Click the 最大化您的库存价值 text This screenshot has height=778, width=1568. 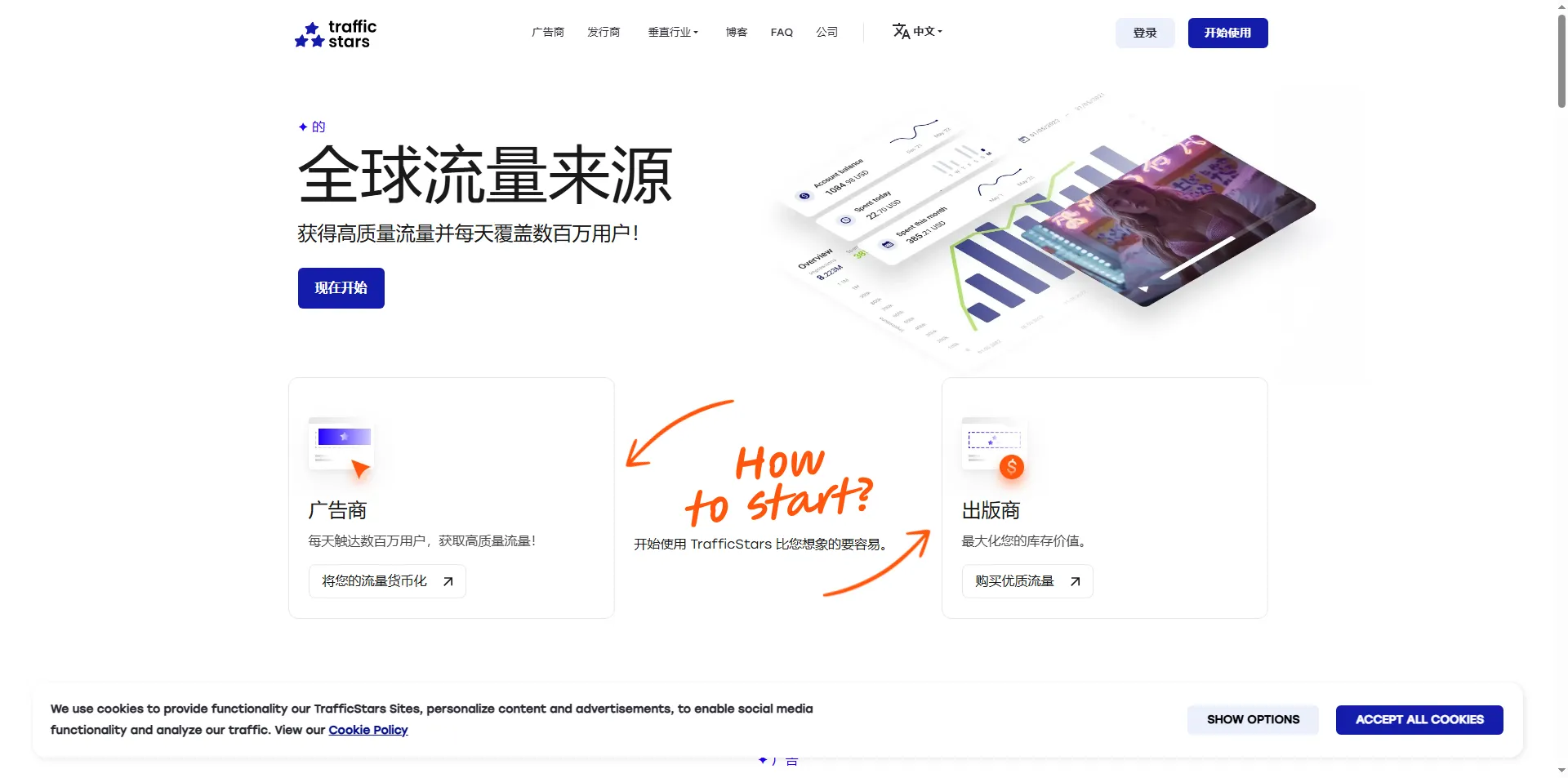1023,540
